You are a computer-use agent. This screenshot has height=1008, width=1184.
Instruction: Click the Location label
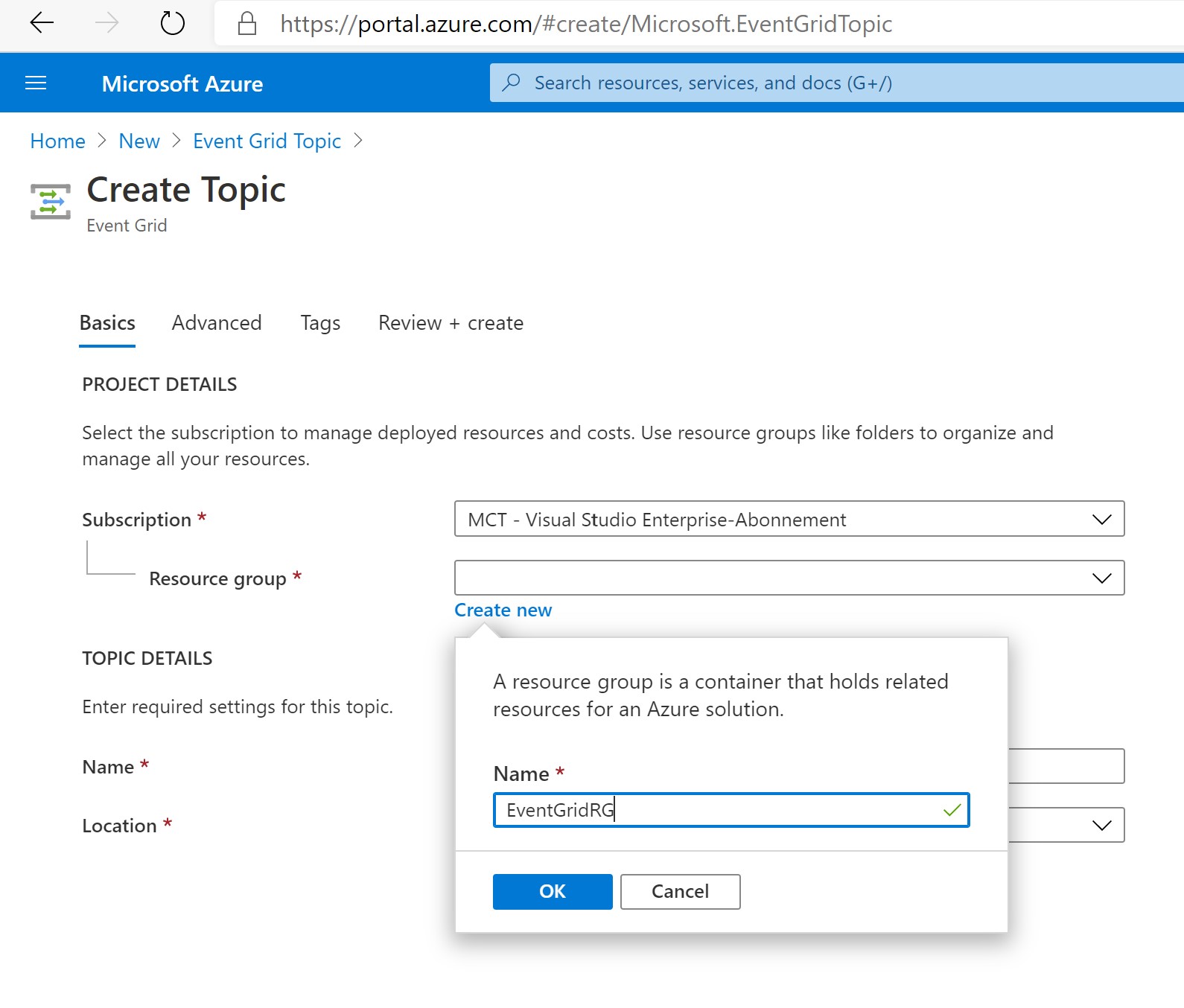tap(119, 826)
